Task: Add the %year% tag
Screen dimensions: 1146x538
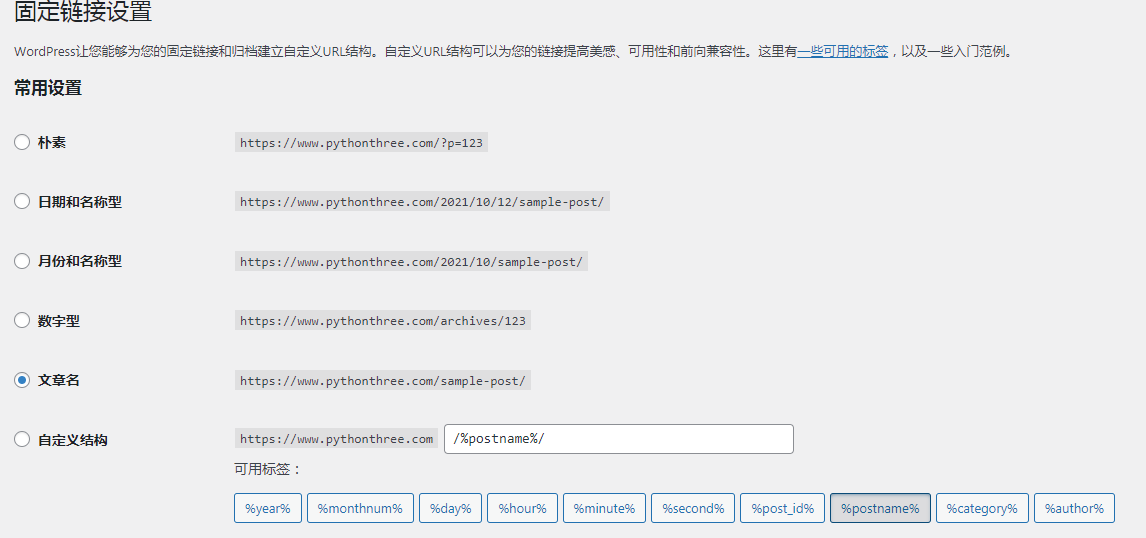Action: click(267, 508)
